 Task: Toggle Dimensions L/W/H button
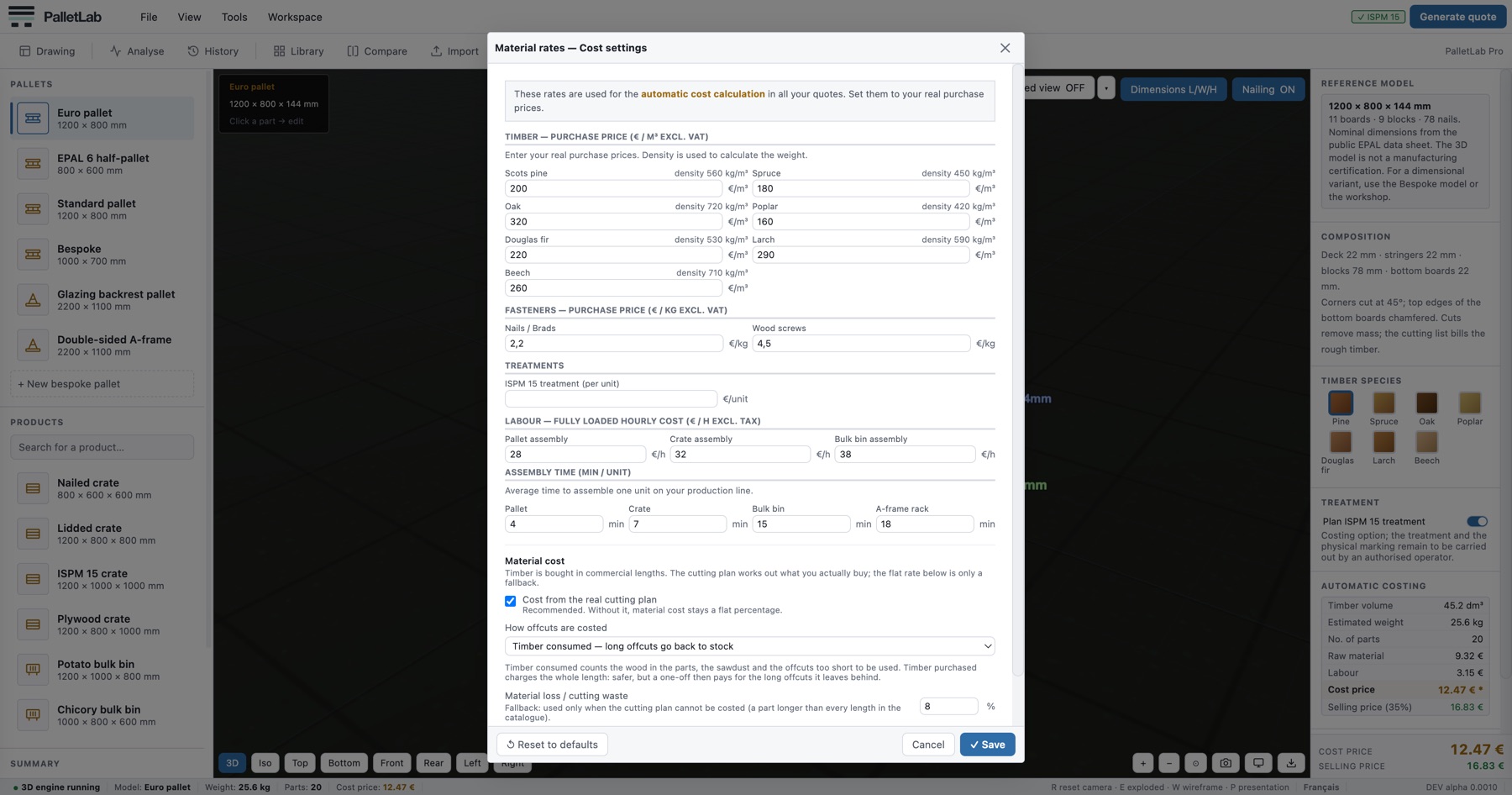point(1173,89)
